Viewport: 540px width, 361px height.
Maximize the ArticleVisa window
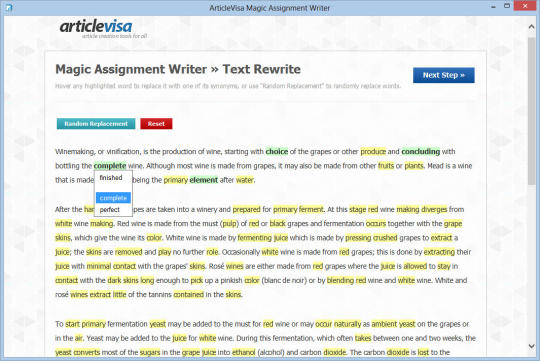point(507,6)
